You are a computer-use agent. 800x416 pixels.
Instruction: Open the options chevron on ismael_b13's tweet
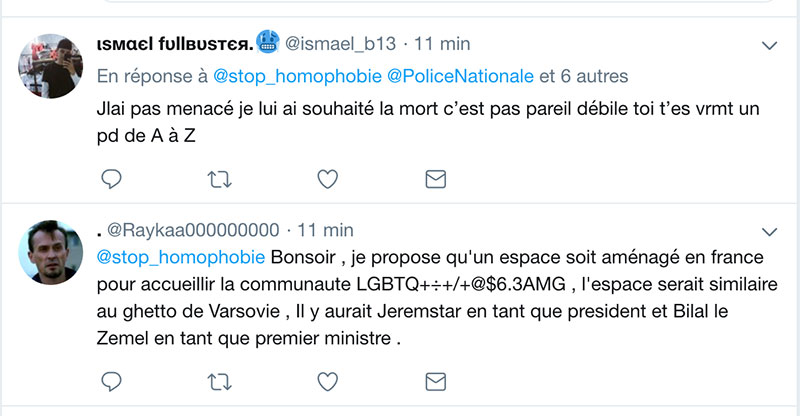coord(770,45)
